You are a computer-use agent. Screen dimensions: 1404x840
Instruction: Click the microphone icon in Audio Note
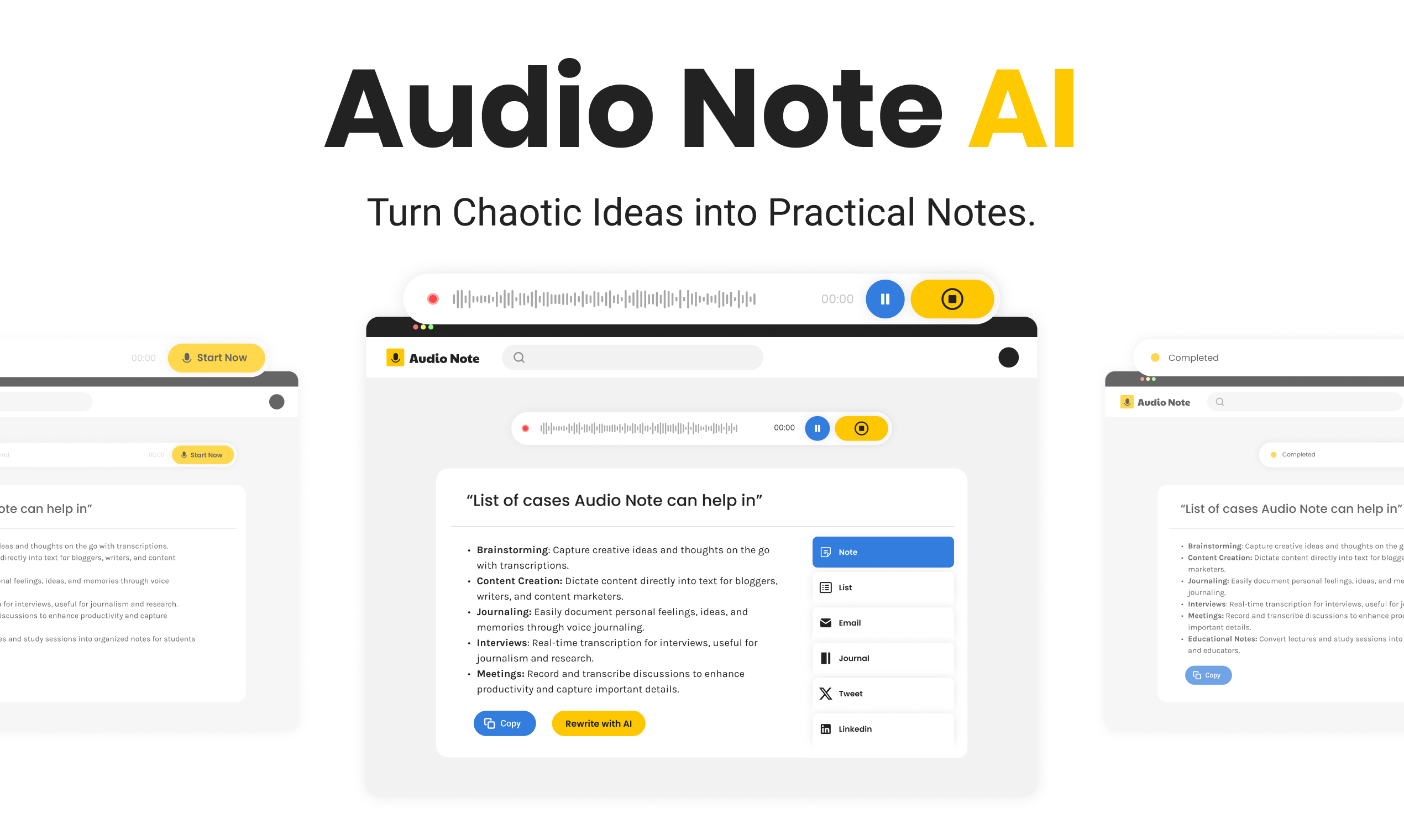click(395, 357)
